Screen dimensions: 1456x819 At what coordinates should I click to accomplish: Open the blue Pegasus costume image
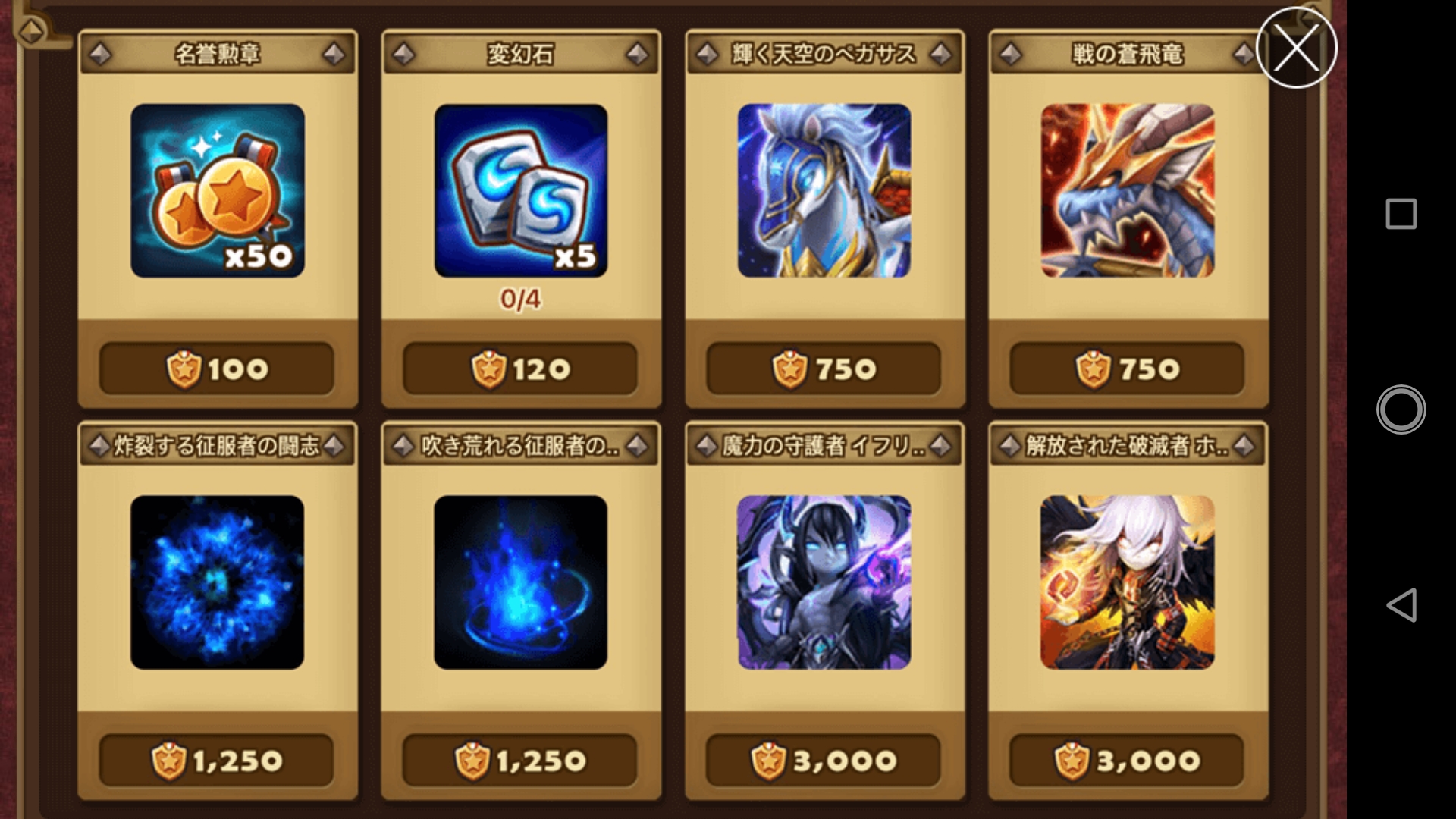pos(824,190)
